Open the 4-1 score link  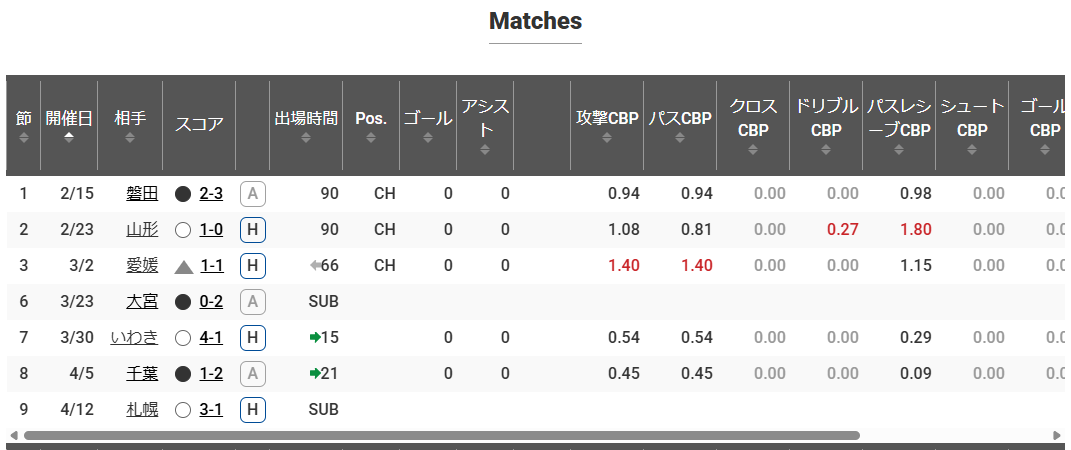(x=211, y=337)
